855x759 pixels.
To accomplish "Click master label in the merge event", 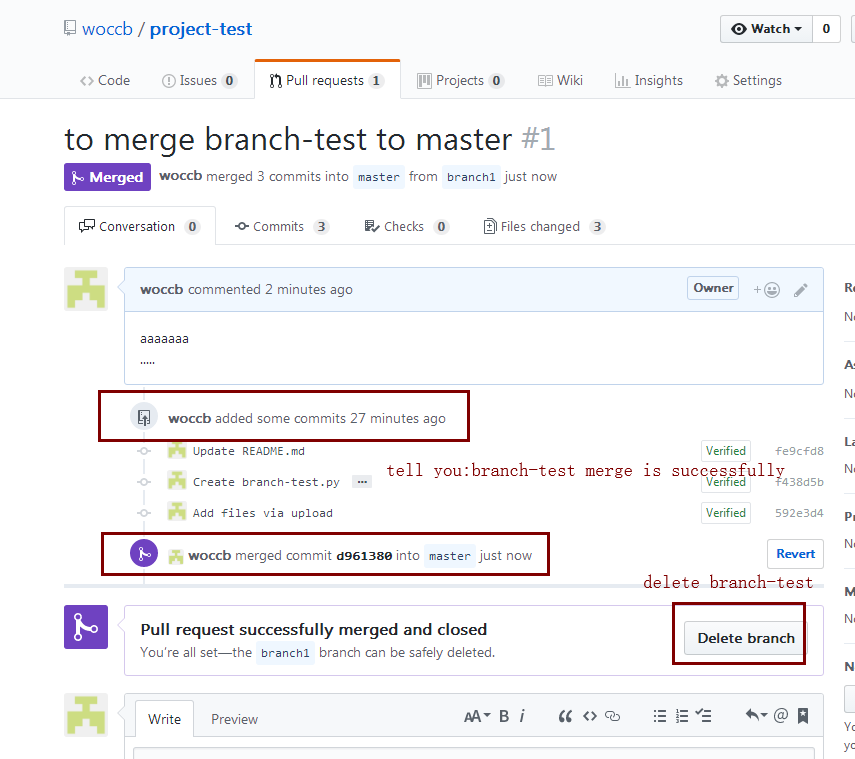I will point(449,556).
